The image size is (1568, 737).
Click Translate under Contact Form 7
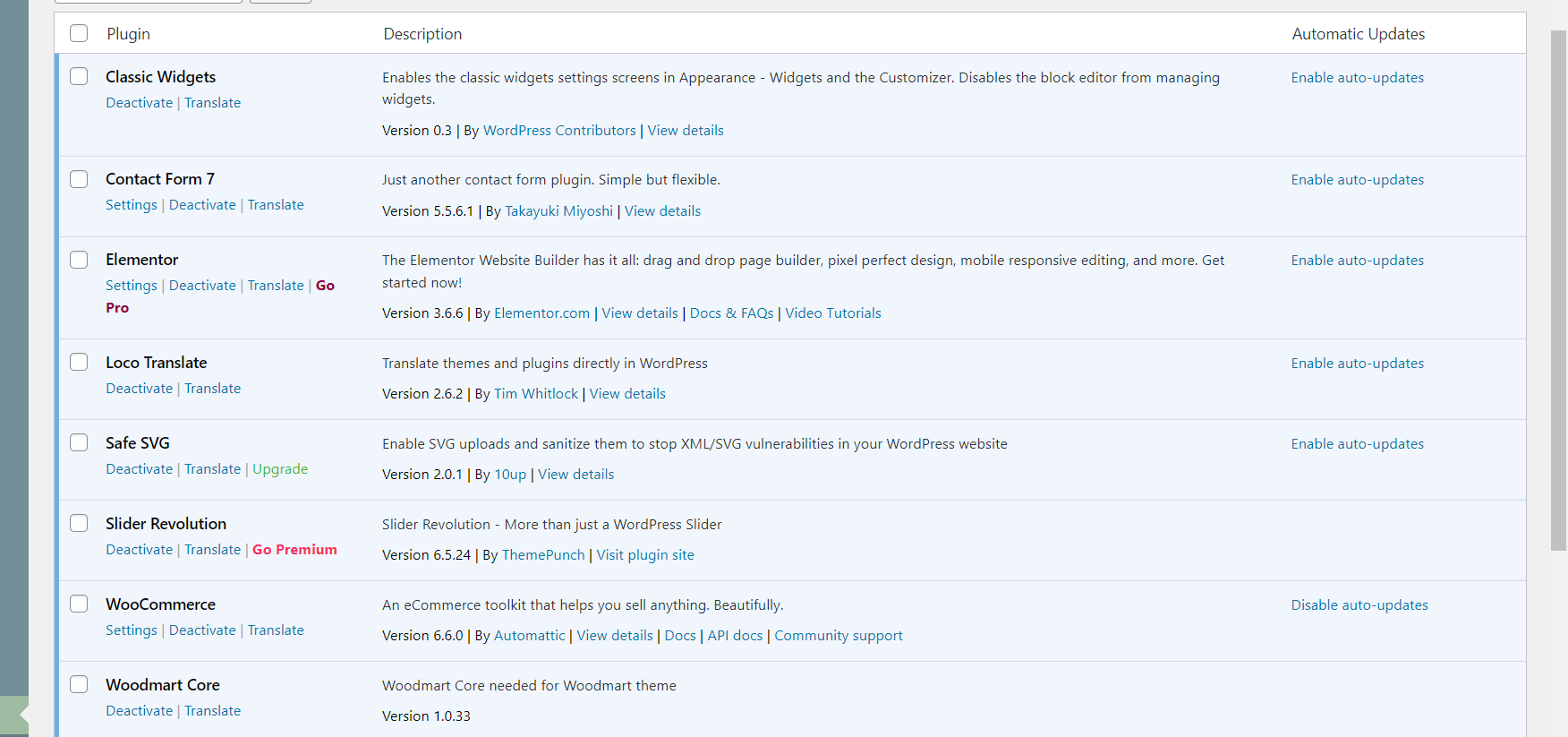point(276,205)
